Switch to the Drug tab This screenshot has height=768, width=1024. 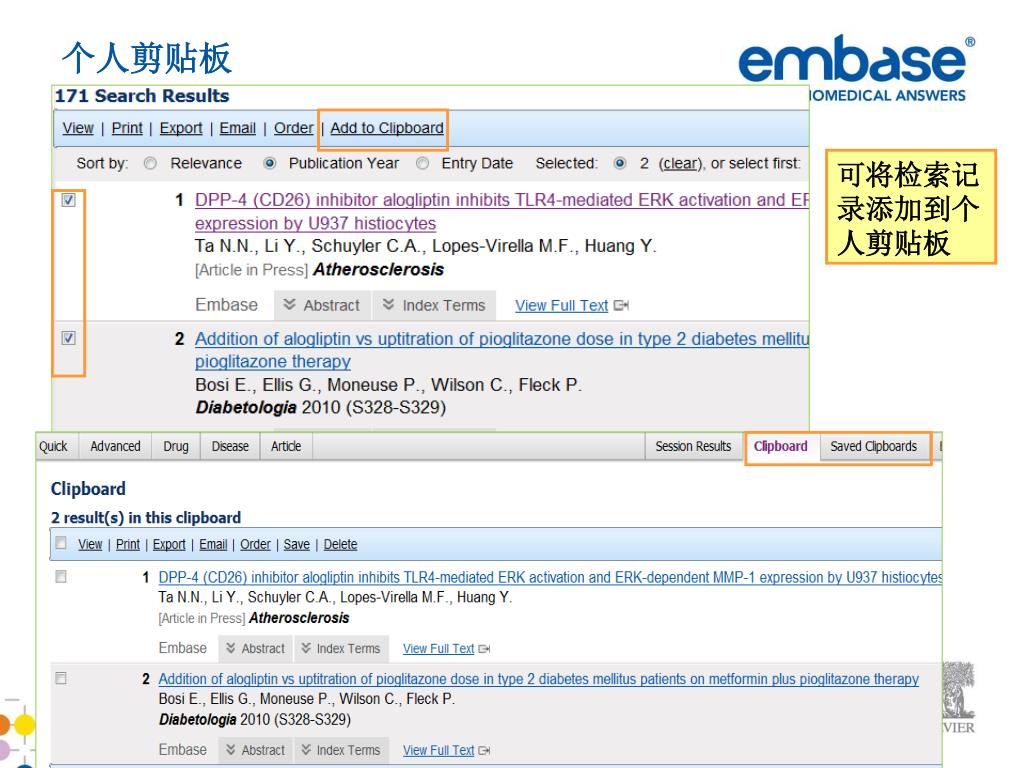point(176,446)
